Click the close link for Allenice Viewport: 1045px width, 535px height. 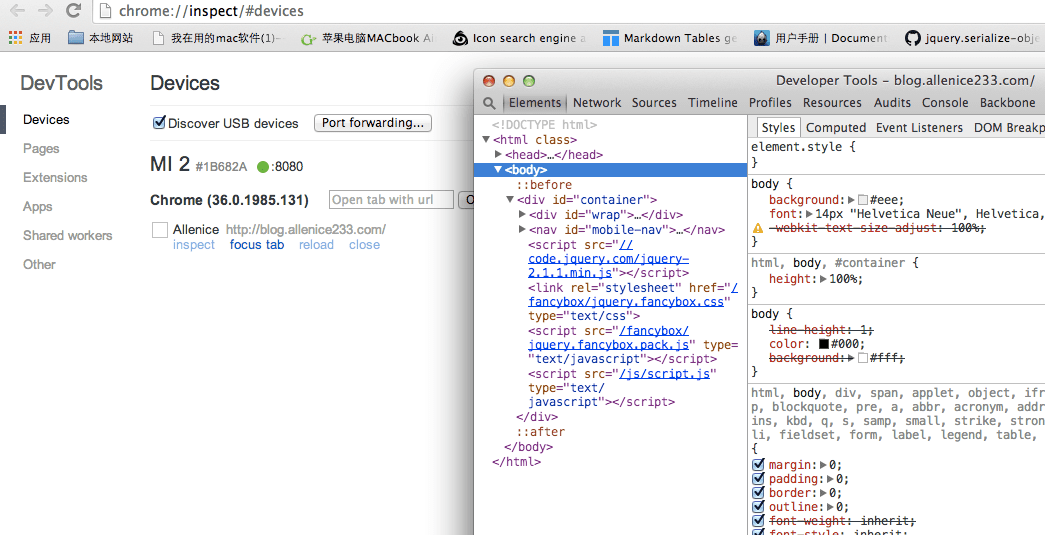coord(365,245)
